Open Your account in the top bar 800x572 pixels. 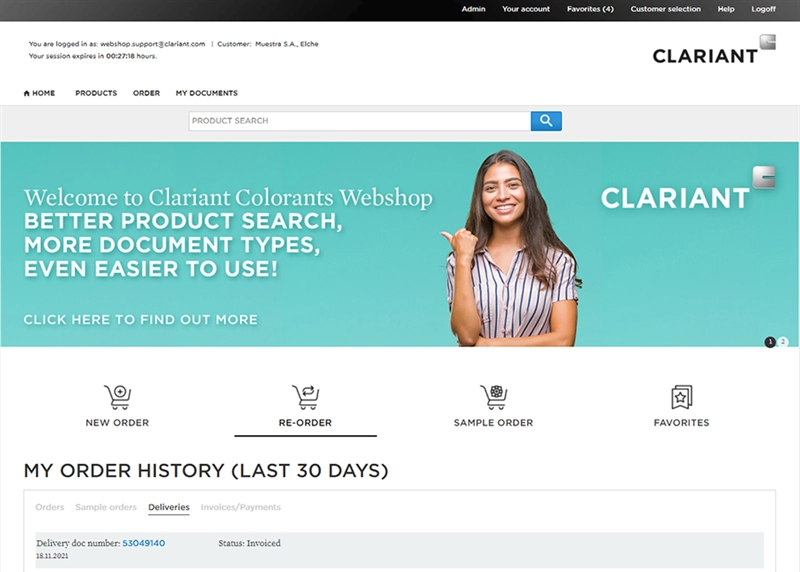click(x=526, y=9)
